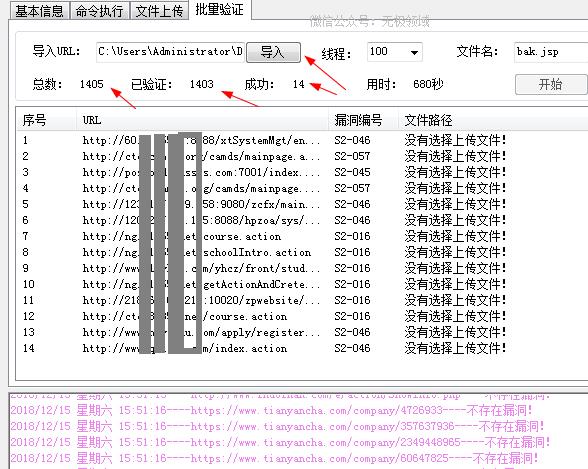The height and width of the screenshot is (469, 588).
Task: Select row 1 URL ending xtSystemMgt/en...
Action: (201, 140)
